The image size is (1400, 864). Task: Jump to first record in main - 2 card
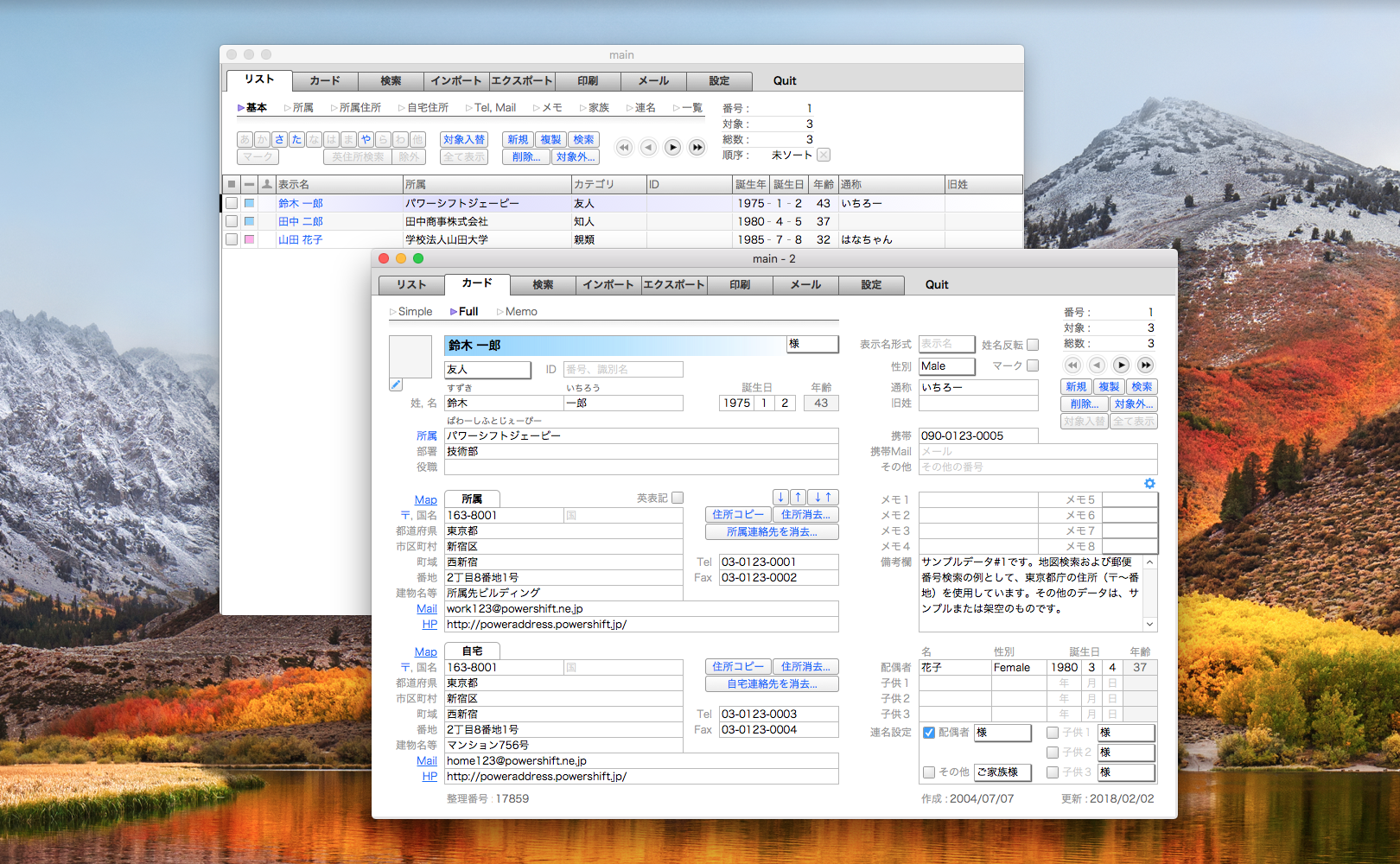tap(1072, 365)
